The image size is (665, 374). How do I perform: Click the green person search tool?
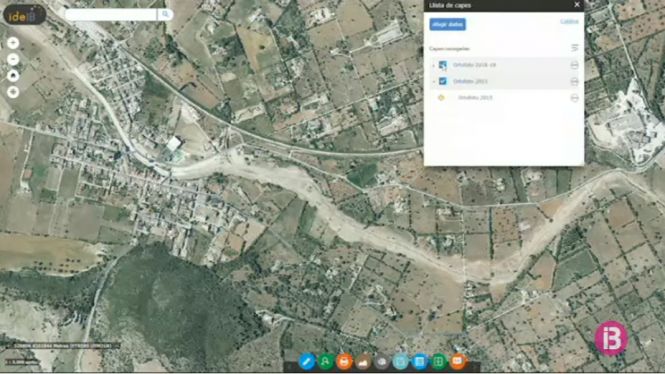coord(325,362)
